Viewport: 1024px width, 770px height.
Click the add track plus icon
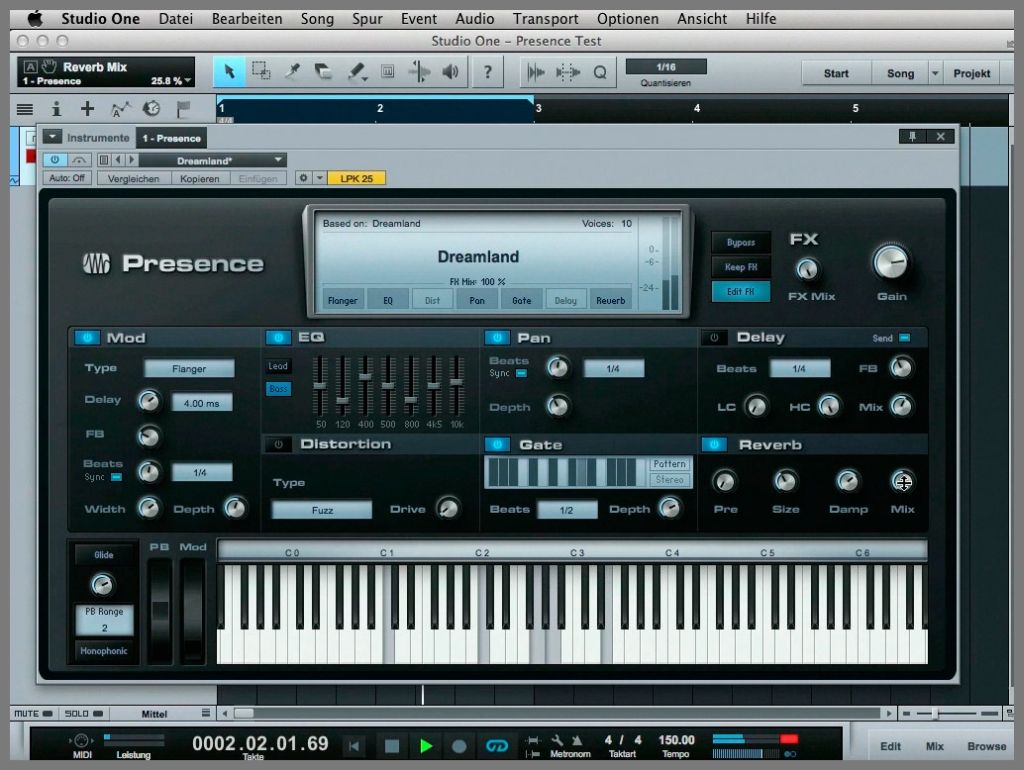[x=87, y=108]
